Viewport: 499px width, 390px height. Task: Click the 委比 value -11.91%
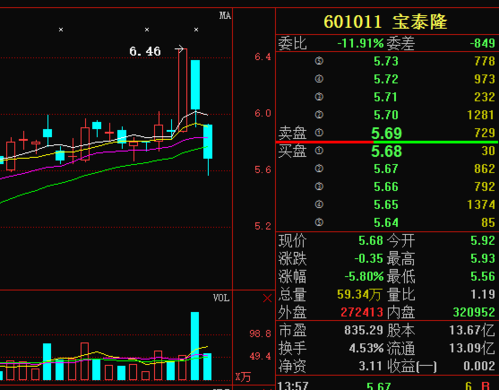pos(360,44)
